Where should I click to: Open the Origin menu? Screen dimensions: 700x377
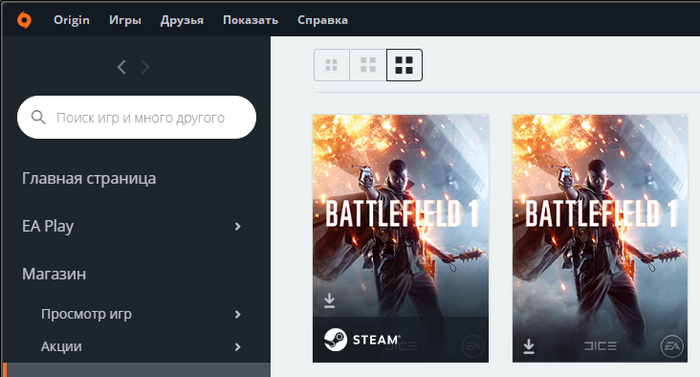pos(71,20)
